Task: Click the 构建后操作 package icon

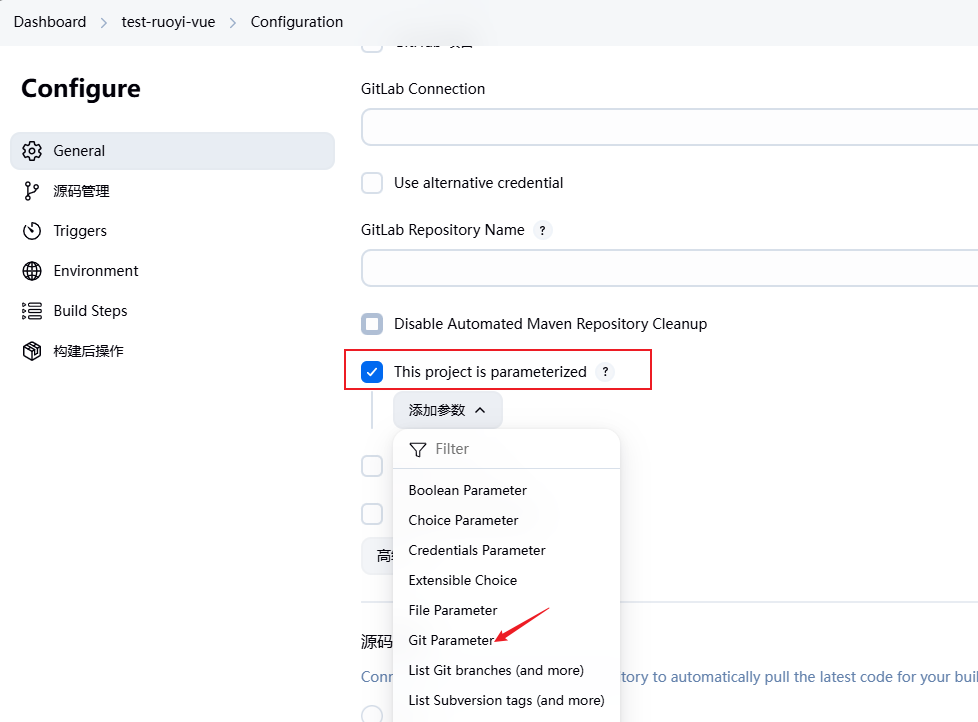Action: tap(32, 351)
